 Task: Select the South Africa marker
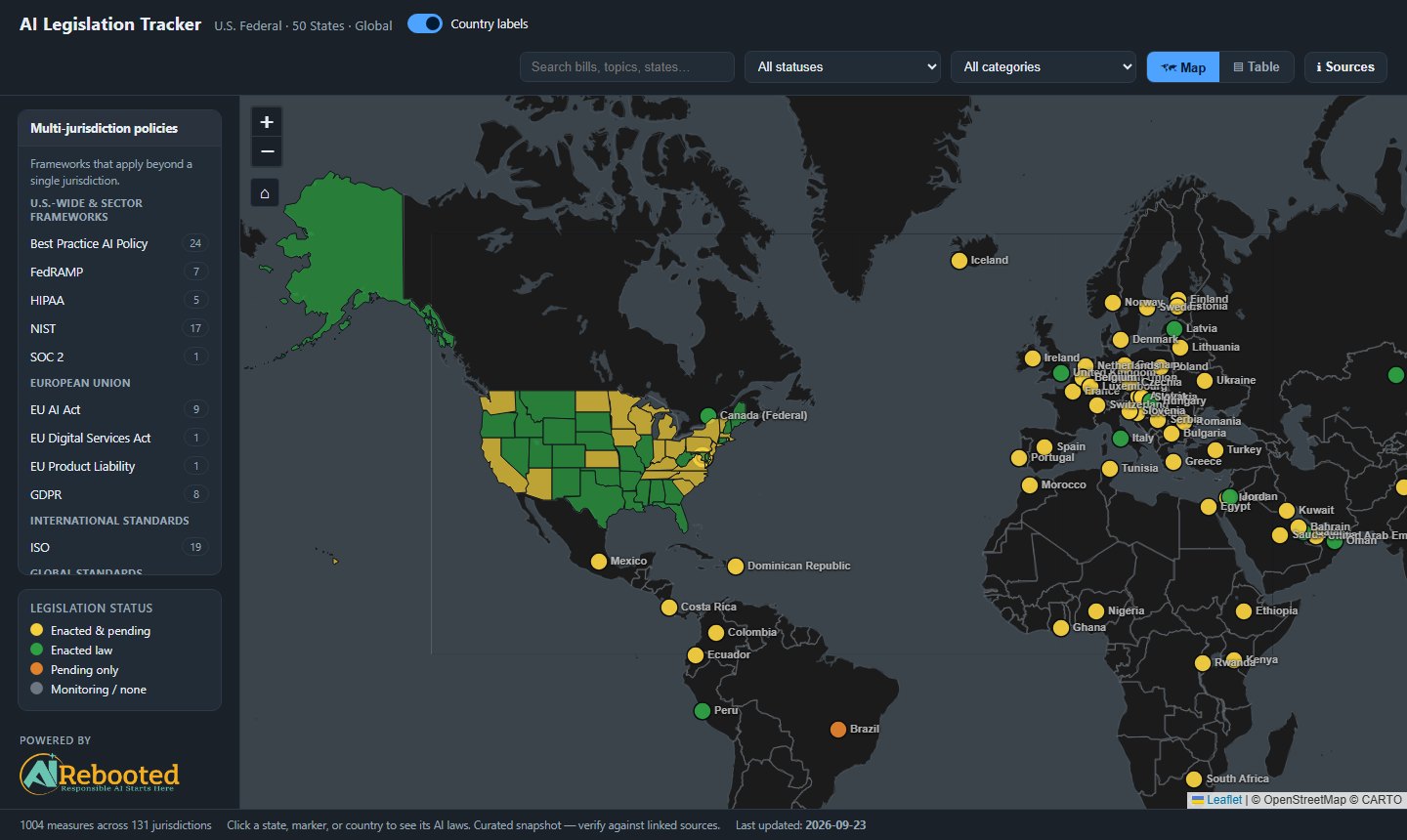click(1194, 779)
